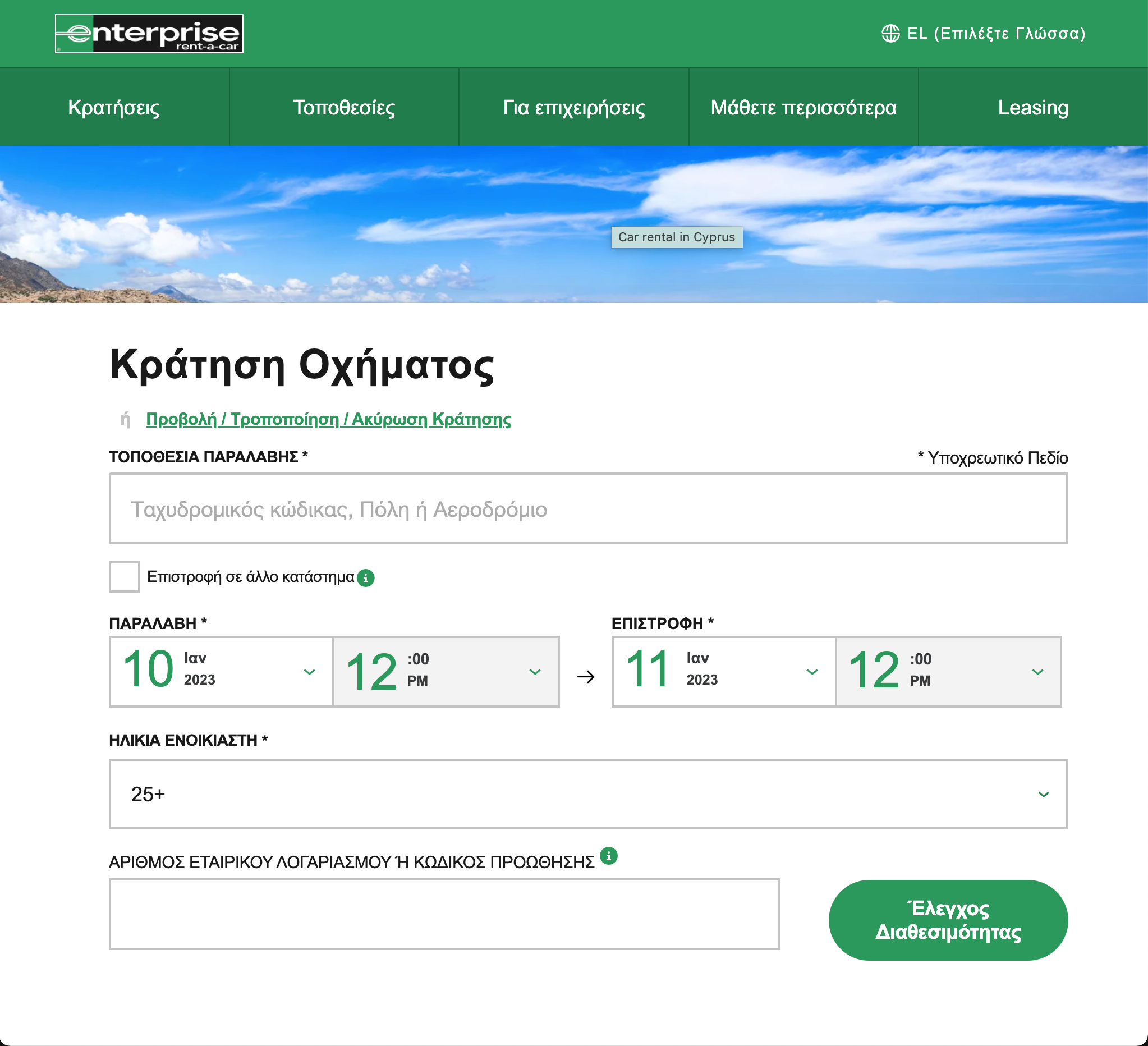Open the Για επιχειρήσεις menu
Screen dimensions: 1148x1046
574,107
